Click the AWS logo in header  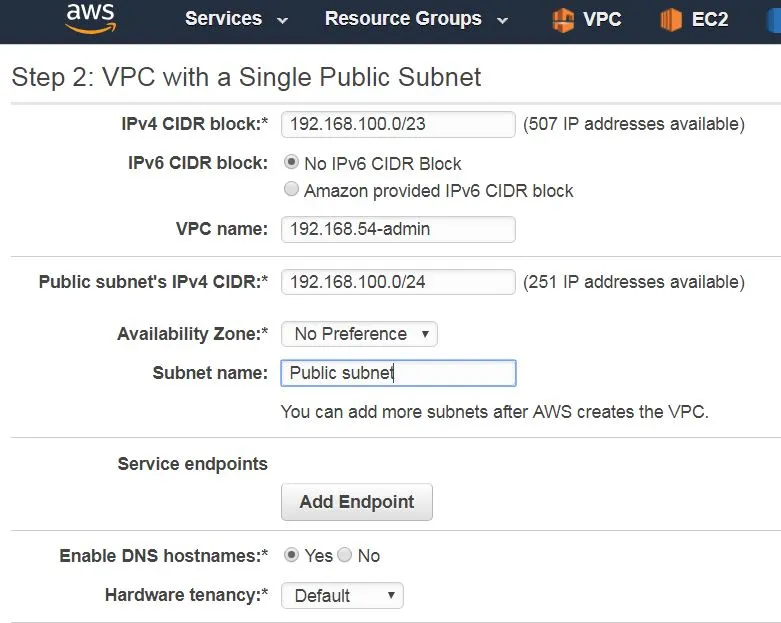91,18
